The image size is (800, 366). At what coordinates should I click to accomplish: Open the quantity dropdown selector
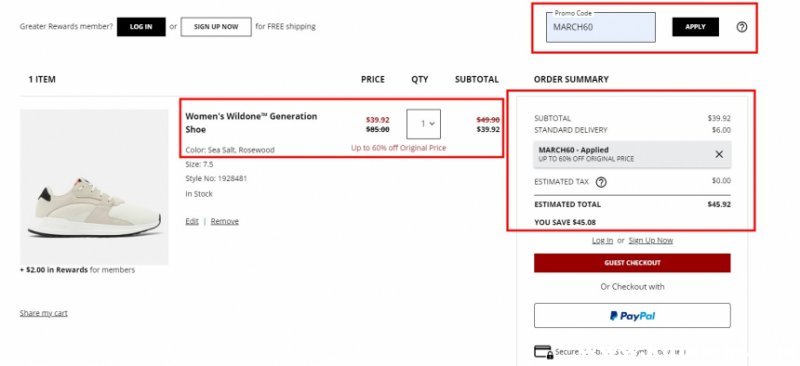click(x=423, y=124)
